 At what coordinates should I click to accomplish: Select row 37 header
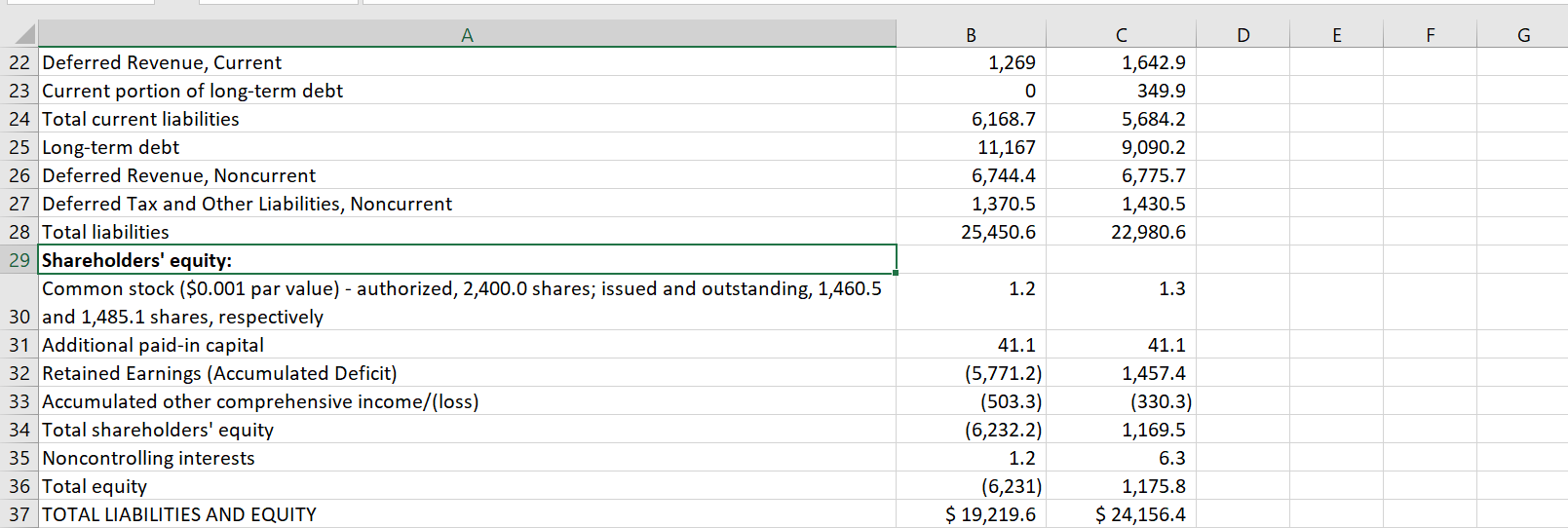tap(19, 514)
